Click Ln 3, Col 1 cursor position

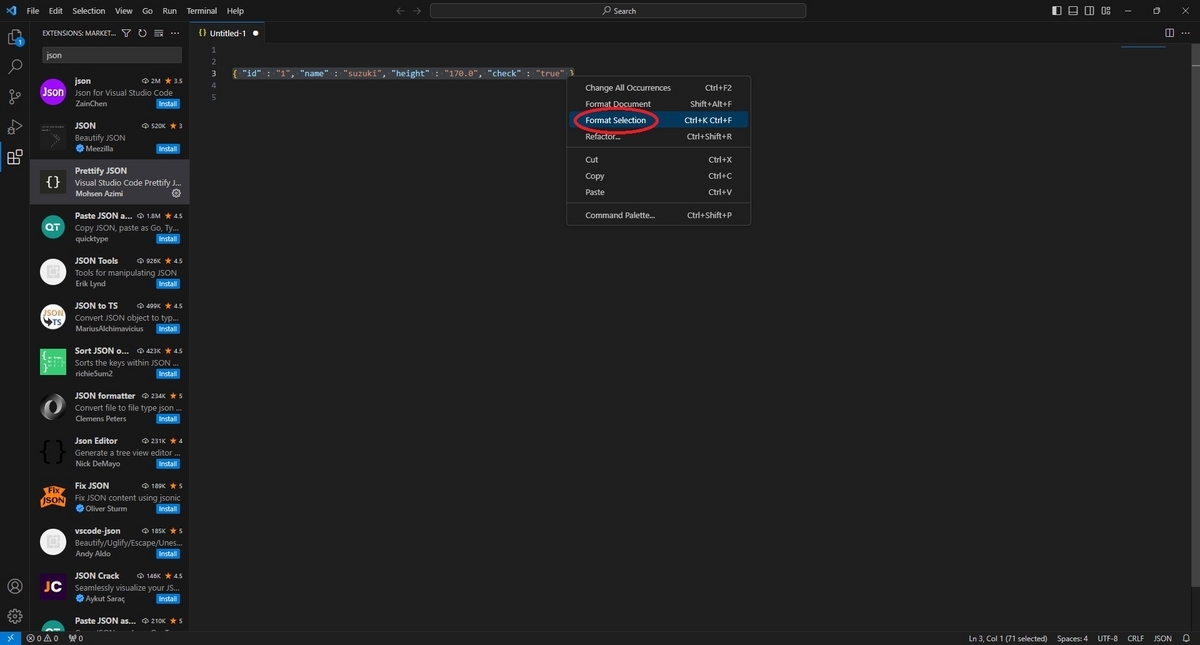tap(1008, 638)
